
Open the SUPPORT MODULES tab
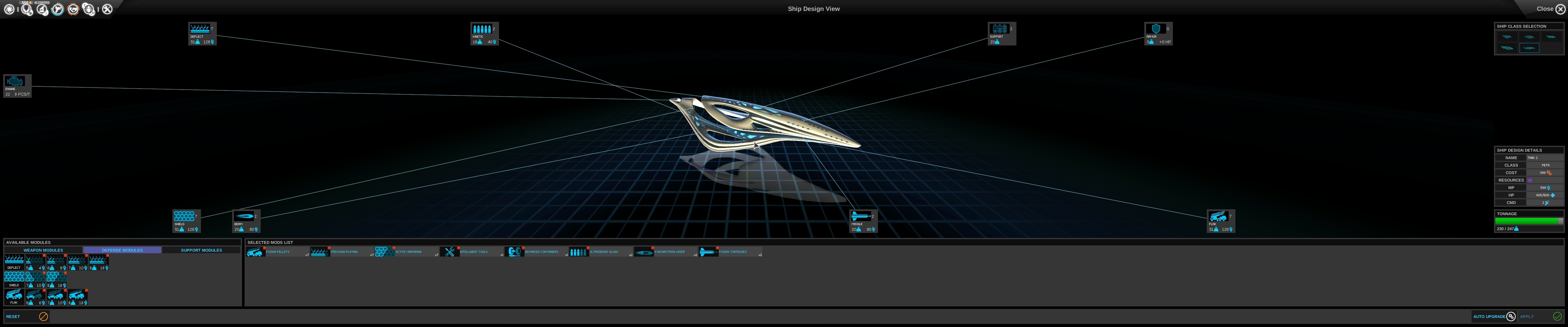click(x=202, y=250)
